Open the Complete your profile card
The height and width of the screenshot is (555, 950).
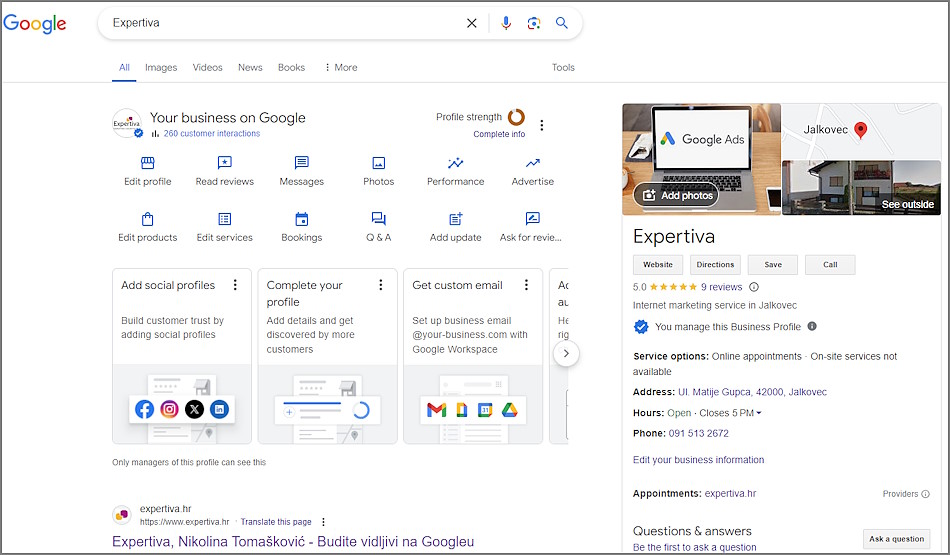[327, 356]
